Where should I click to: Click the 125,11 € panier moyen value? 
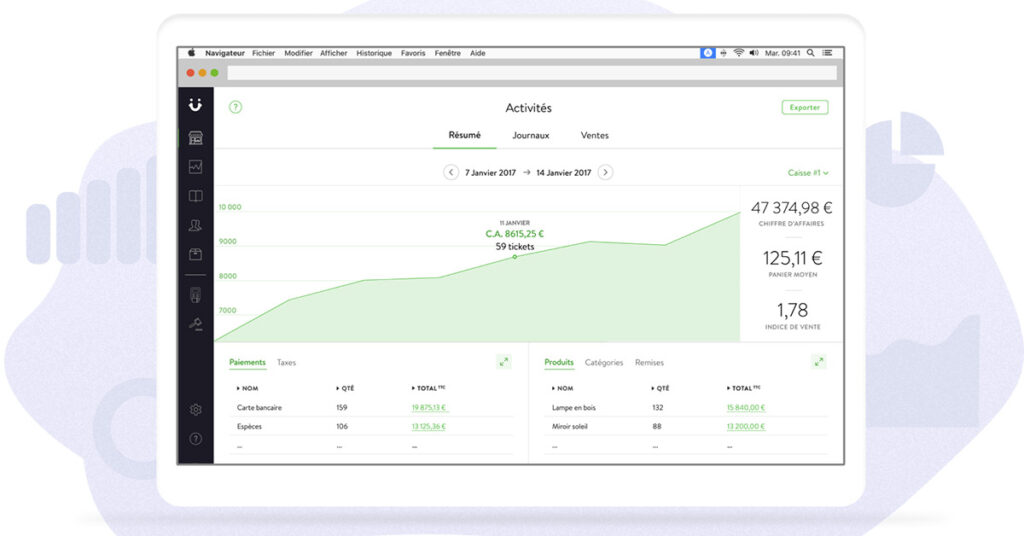792,258
